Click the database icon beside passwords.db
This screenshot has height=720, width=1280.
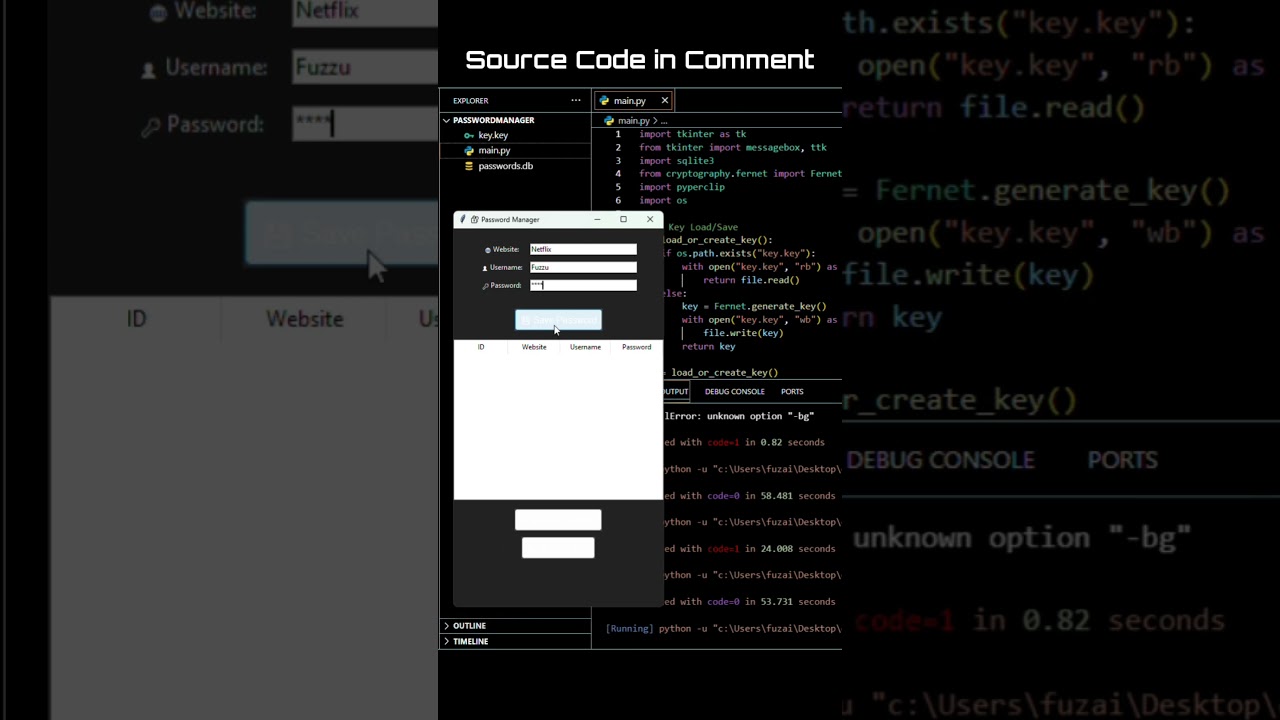(x=468, y=166)
